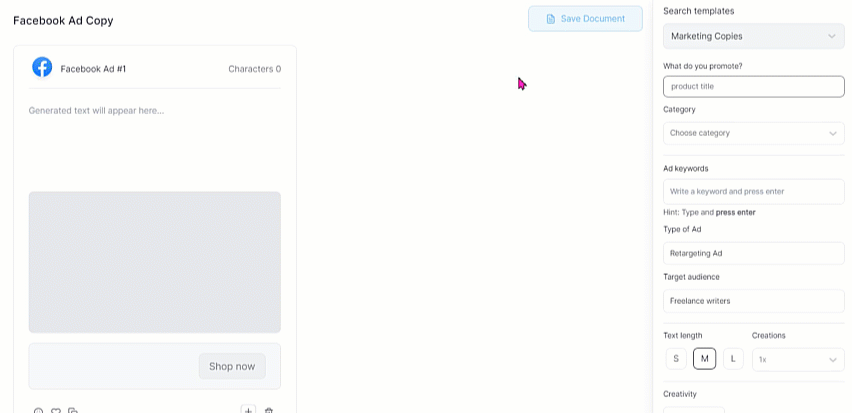The height and width of the screenshot is (413, 852).
Task: Delete the ad with the trash icon
Action: point(268,411)
